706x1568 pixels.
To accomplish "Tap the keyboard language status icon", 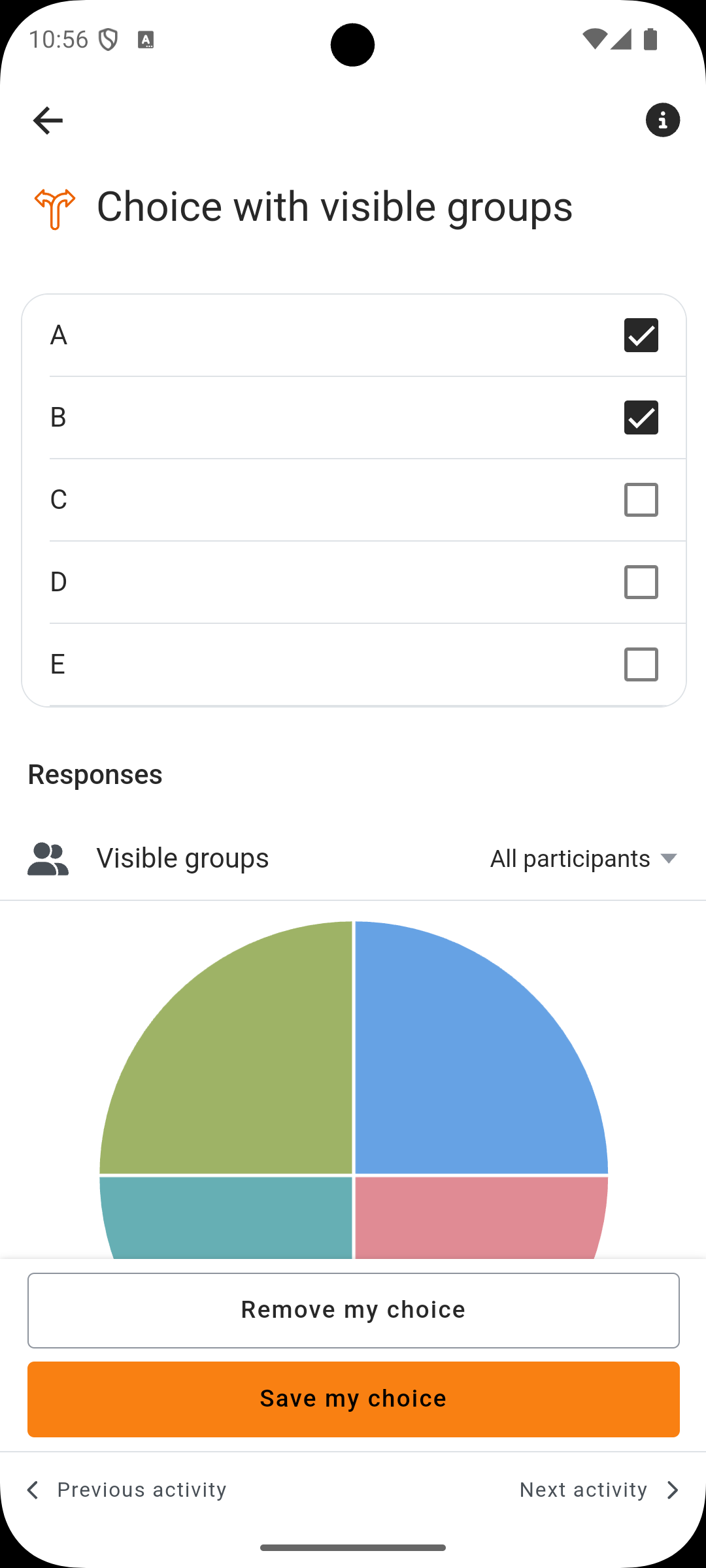I will pyautogui.click(x=146, y=40).
